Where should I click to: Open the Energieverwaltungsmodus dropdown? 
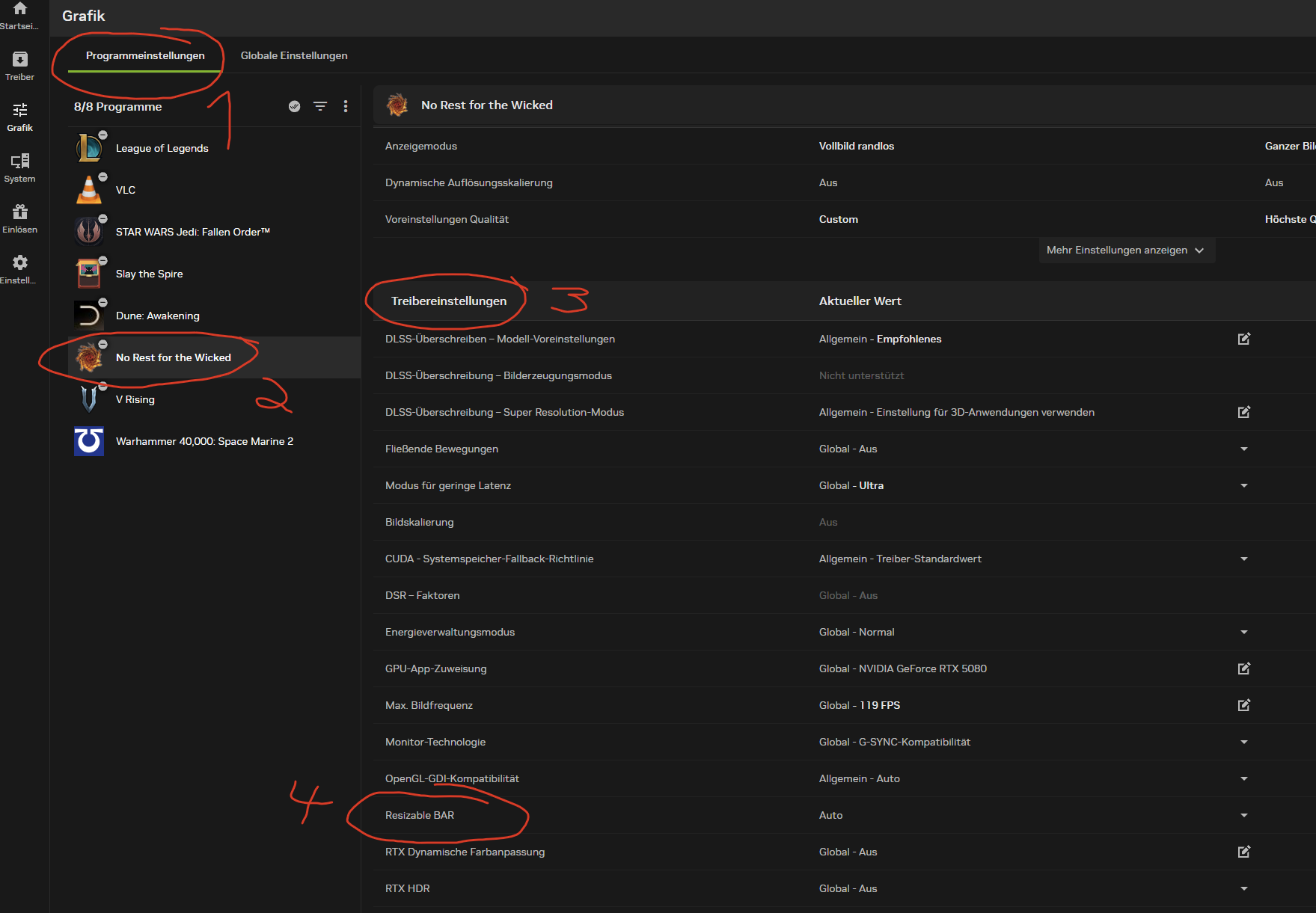(x=1244, y=632)
